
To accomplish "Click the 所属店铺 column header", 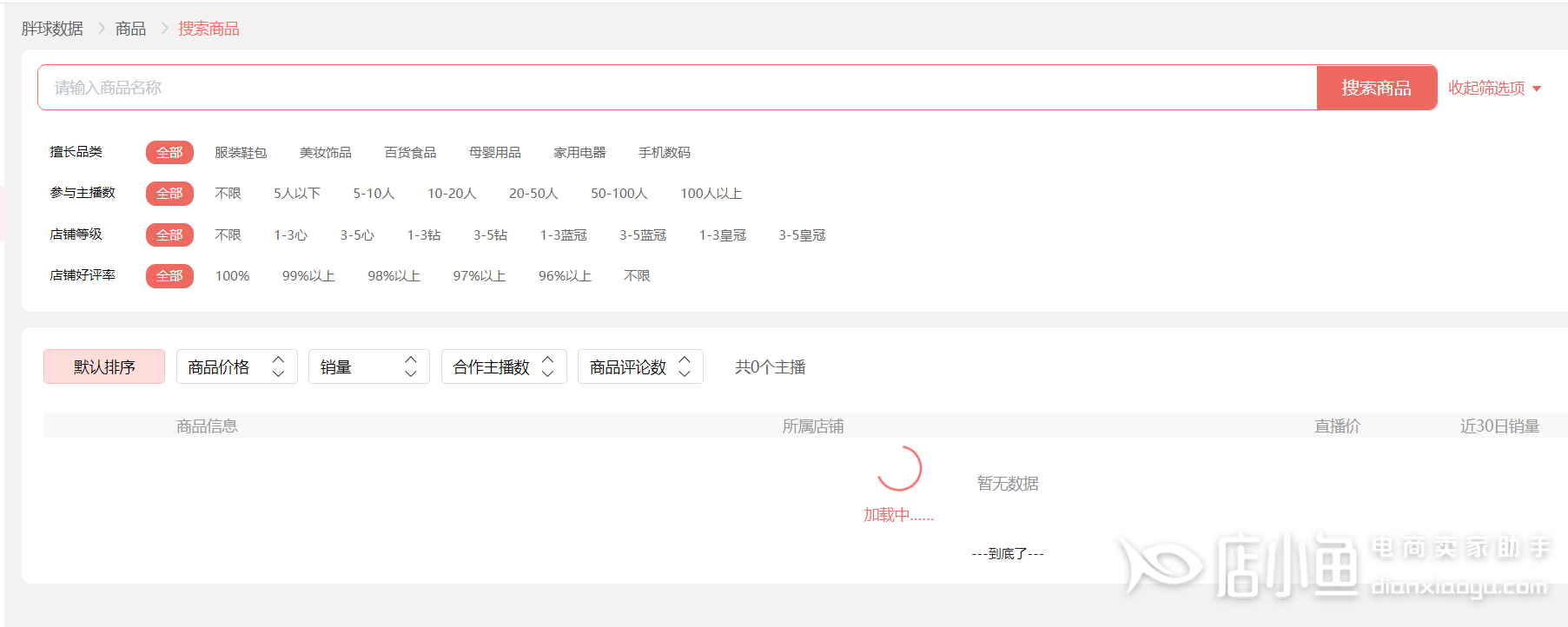I will pos(813,426).
